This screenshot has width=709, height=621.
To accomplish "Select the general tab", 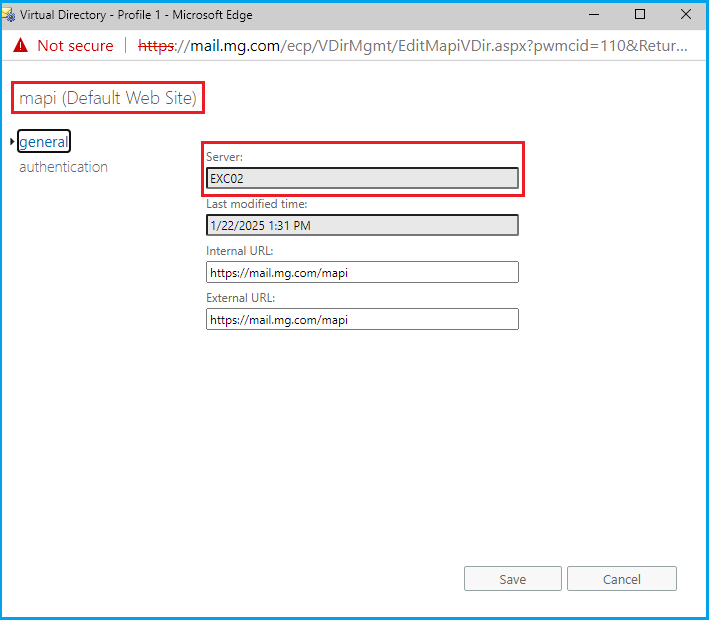I will click(44, 142).
